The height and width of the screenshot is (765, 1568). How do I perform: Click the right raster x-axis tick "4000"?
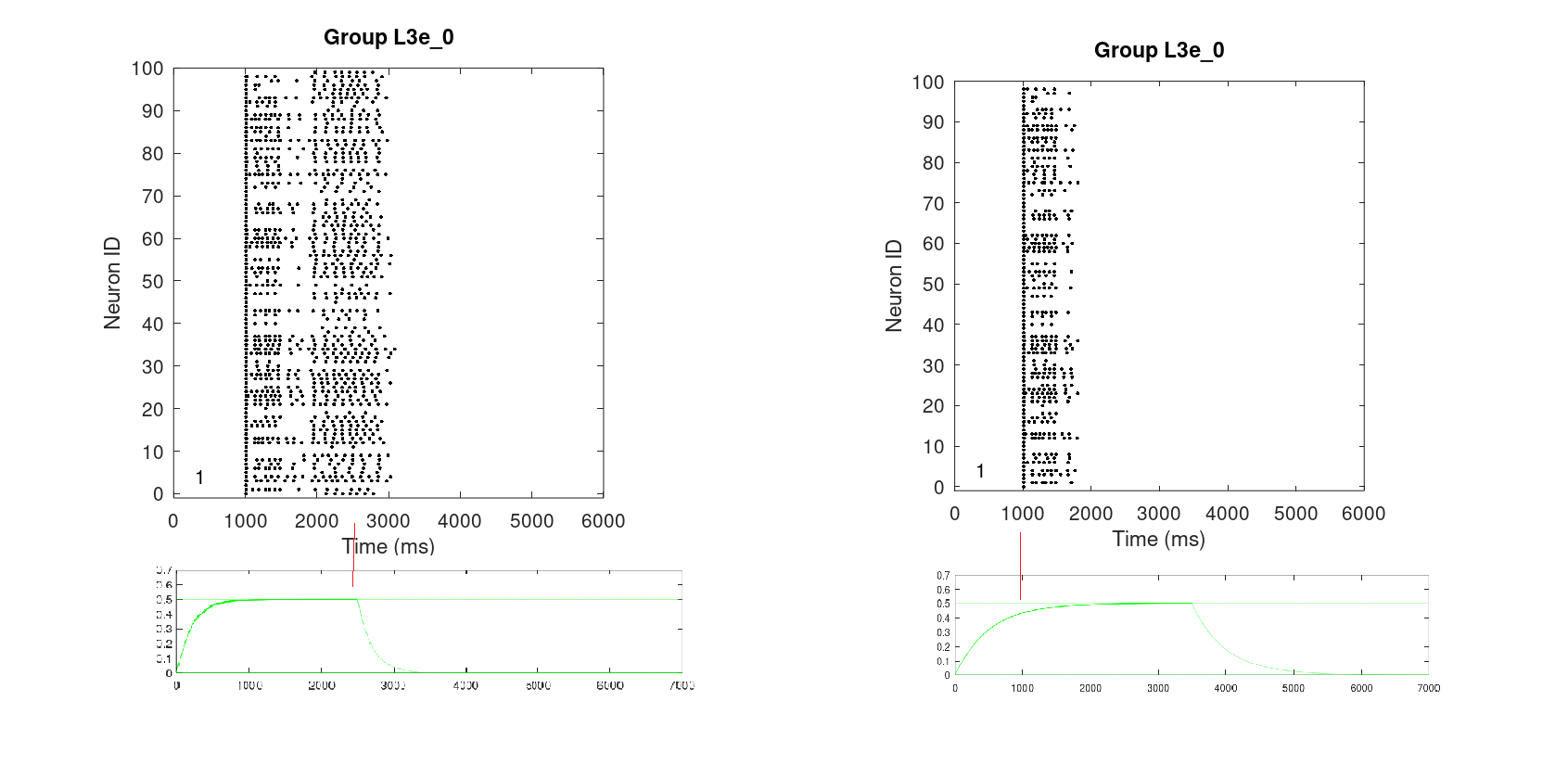1228,514
